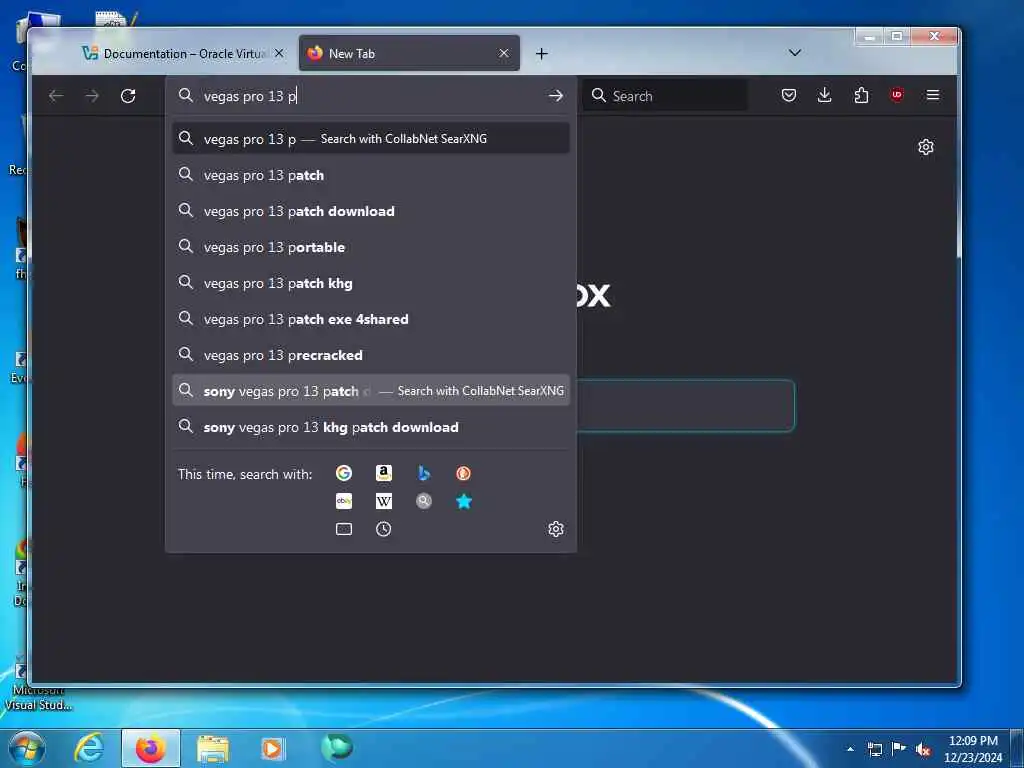
Task: Select suggestion 'vegas pro 13 patch exe 4shared'
Action: point(371,319)
